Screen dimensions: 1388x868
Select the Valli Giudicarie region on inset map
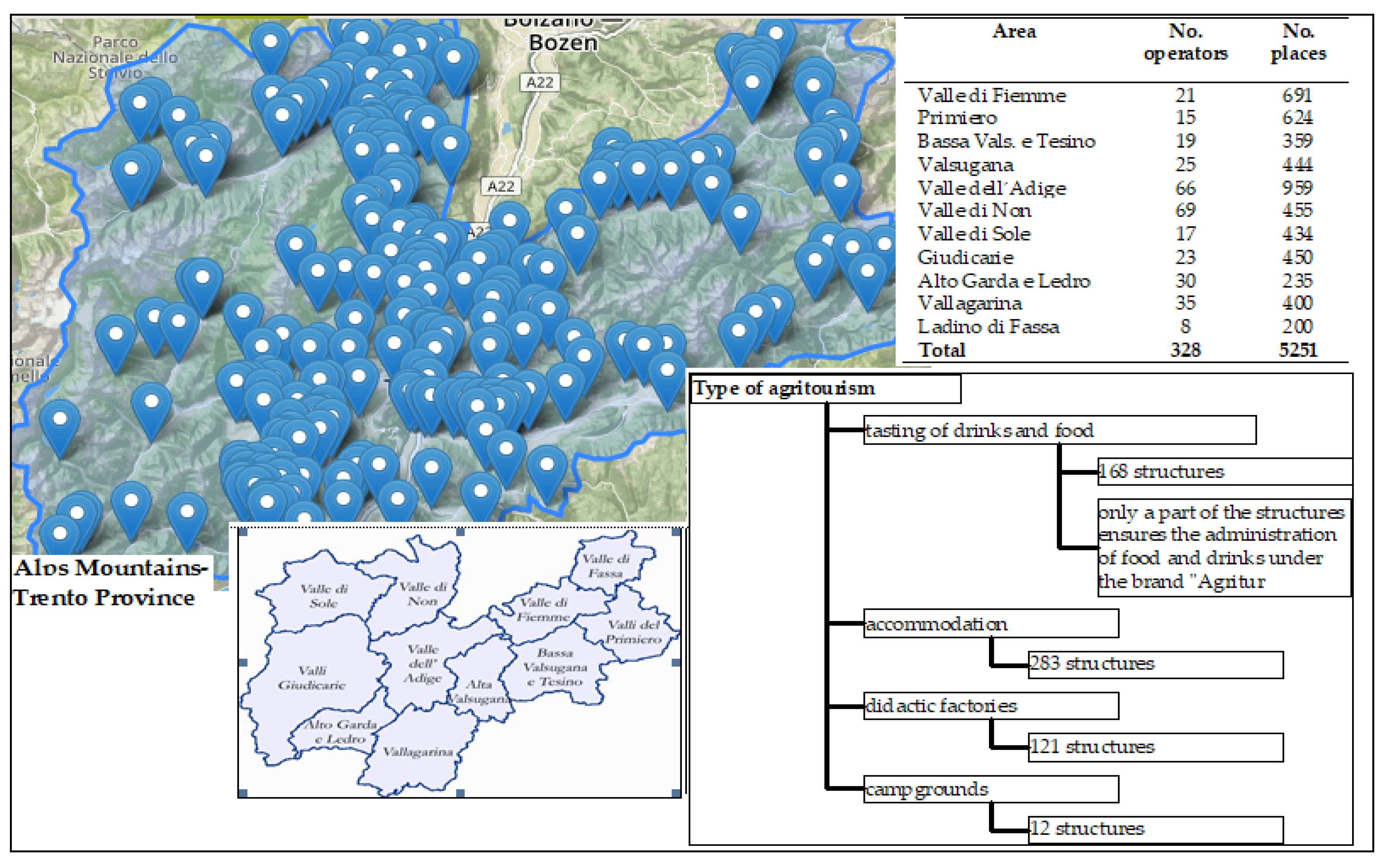point(312,678)
